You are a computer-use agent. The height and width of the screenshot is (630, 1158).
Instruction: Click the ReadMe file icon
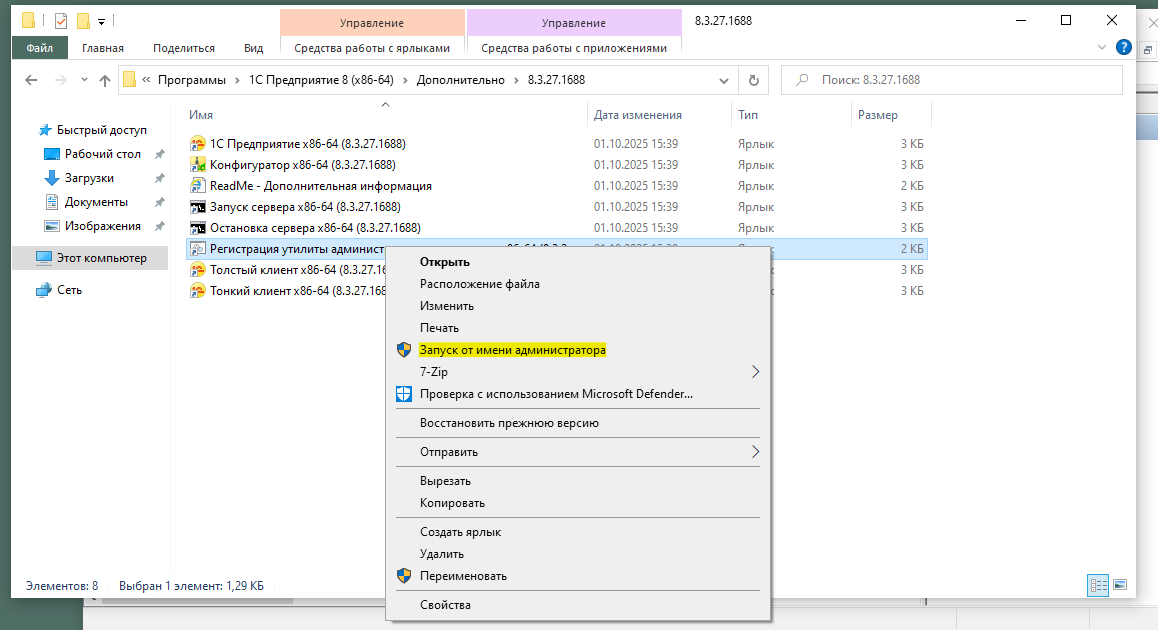pos(198,186)
